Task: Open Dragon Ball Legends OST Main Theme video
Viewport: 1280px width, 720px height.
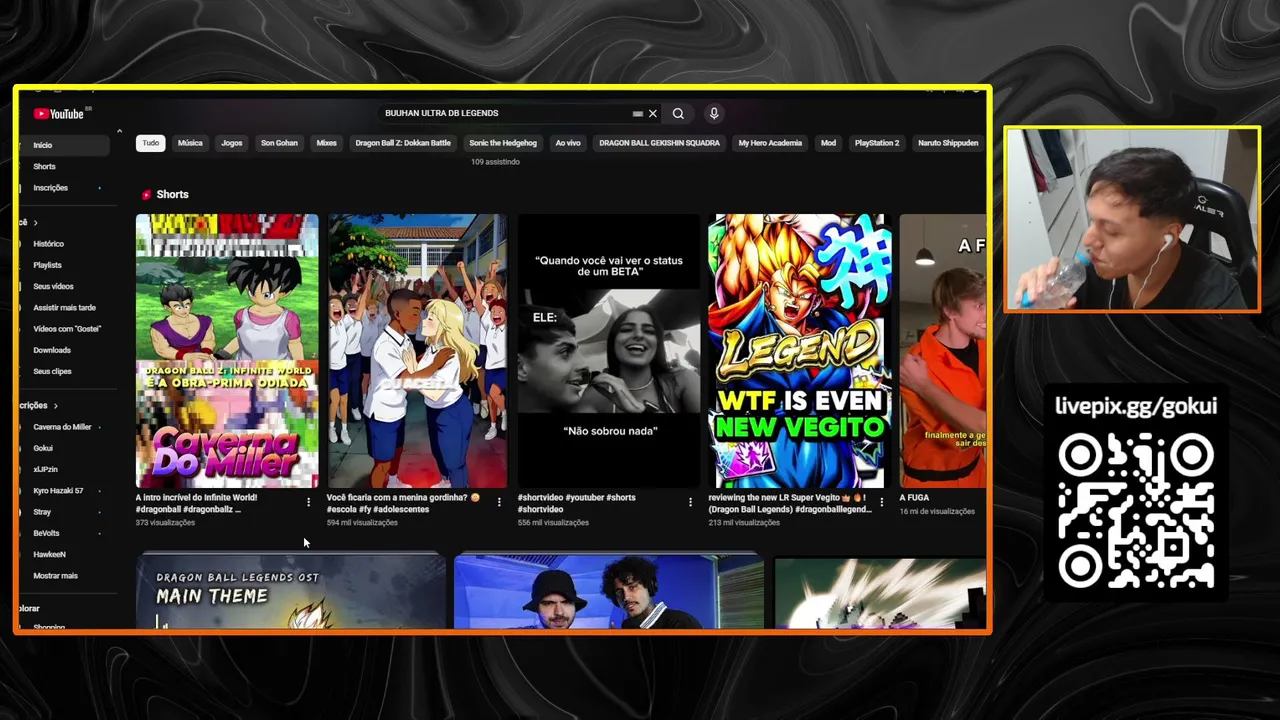Action: pyautogui.click(x=291, y=591)
